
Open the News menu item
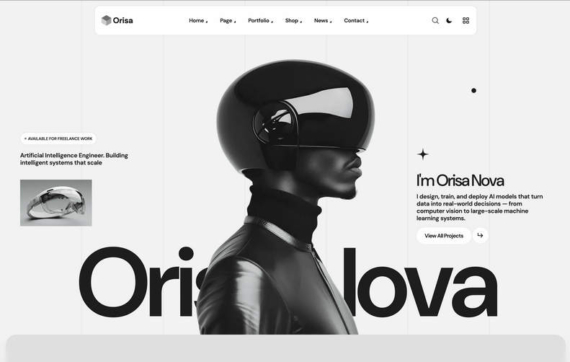323,20
